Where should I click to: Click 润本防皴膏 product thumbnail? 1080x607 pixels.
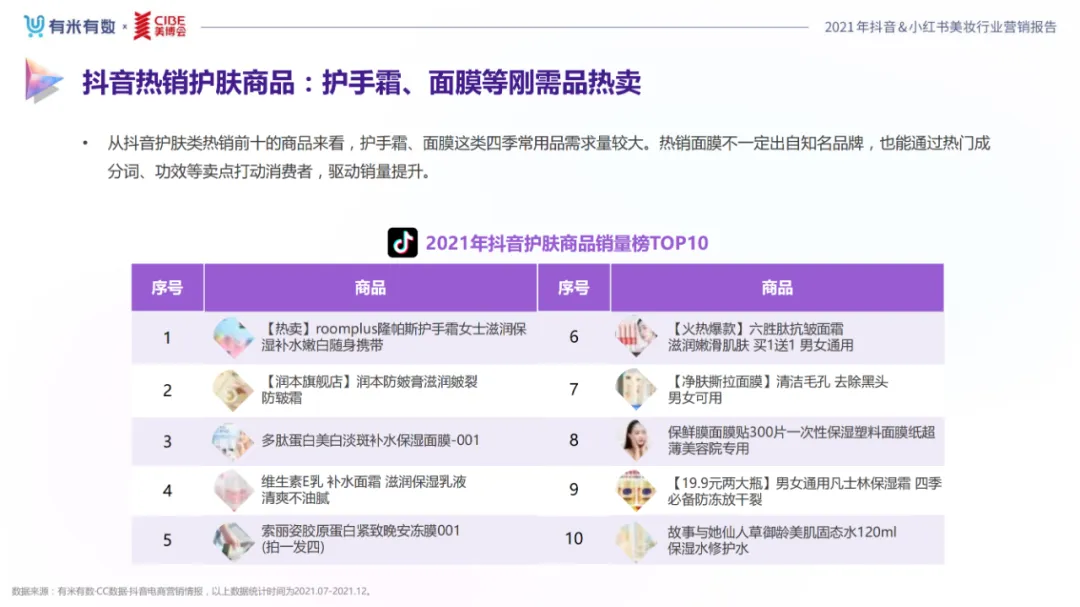click(233, 390)
